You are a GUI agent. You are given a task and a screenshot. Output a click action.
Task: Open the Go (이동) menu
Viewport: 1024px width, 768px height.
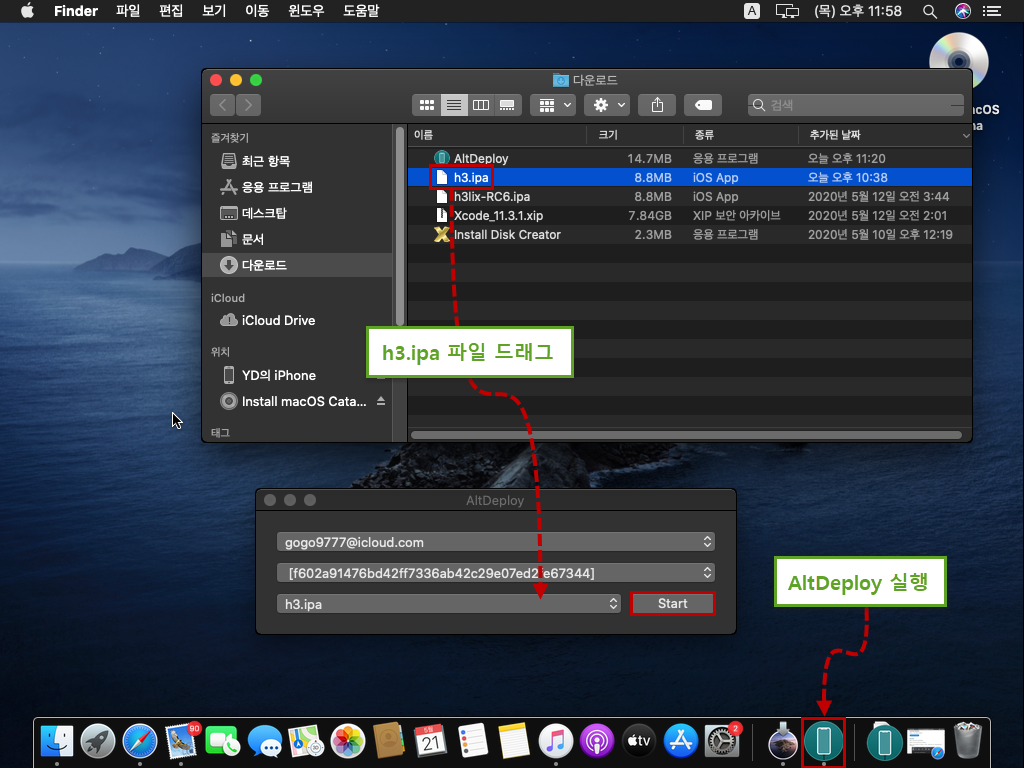click(x=257, y=11)
